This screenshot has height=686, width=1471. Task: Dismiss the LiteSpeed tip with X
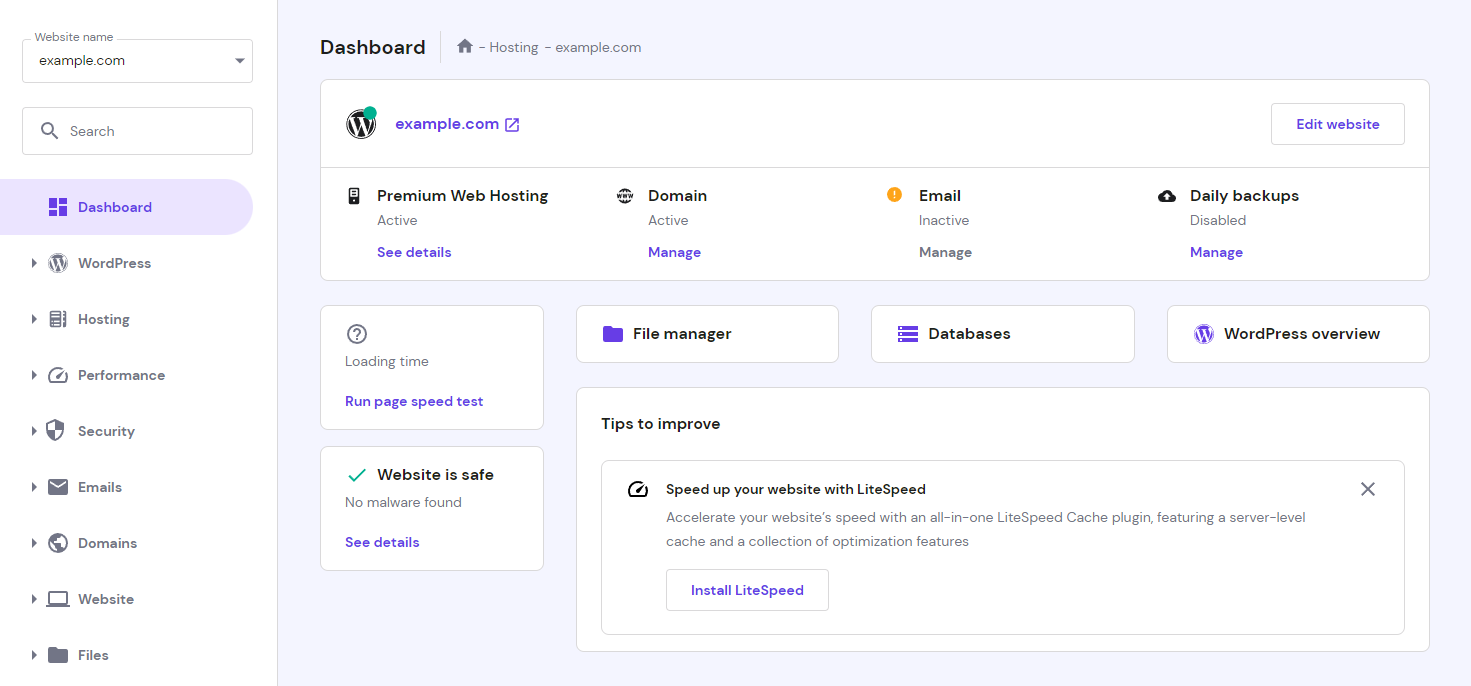[x=1368, y=489]
